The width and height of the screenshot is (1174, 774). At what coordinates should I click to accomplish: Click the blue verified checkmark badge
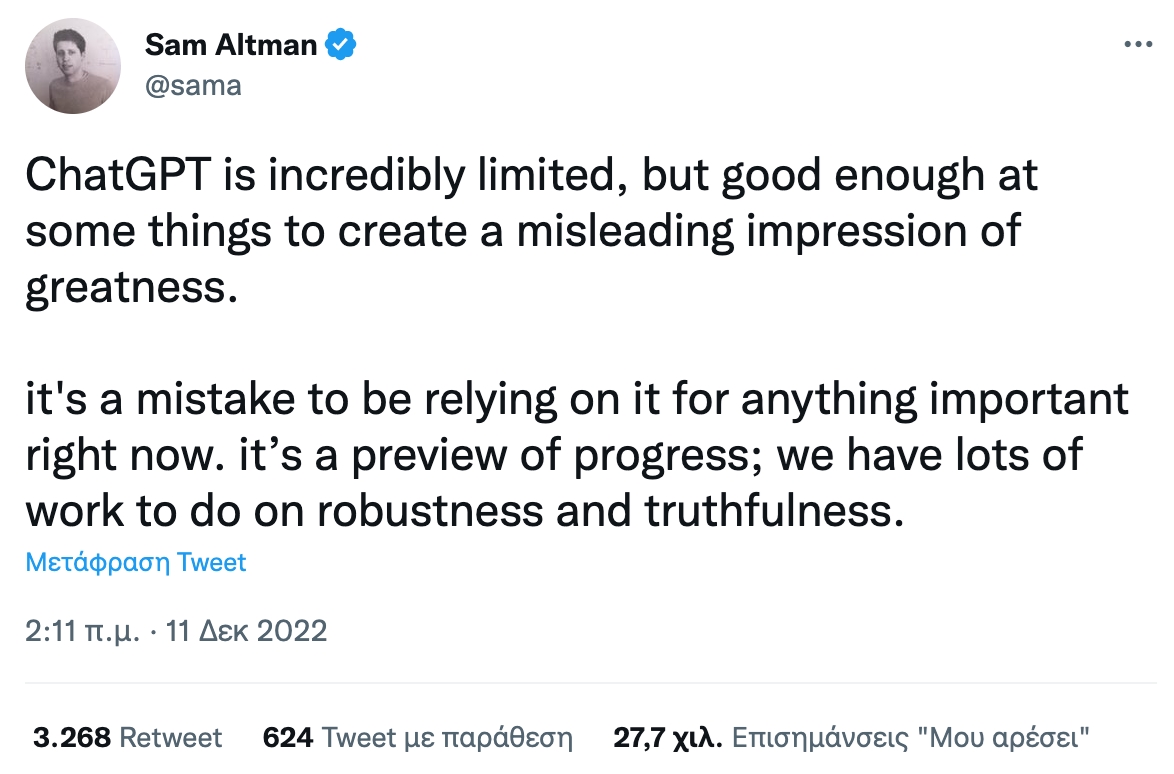[x=341, y=45]
